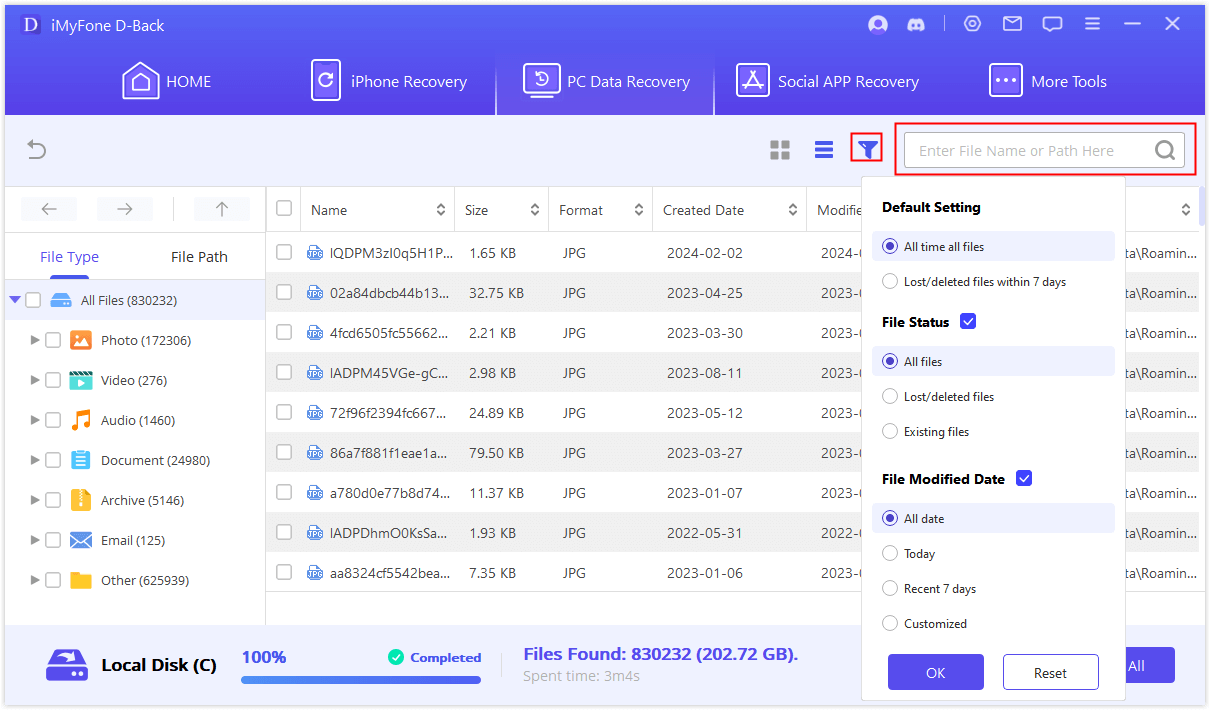Open iPhone Recovery tab
1210x710 pixels.
point(389,82)
